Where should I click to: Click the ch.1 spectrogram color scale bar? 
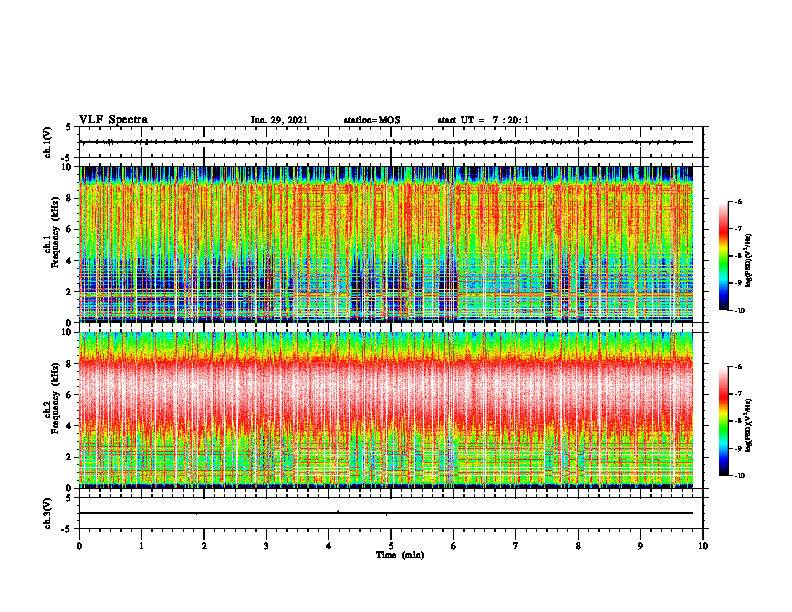coord(723,256)
